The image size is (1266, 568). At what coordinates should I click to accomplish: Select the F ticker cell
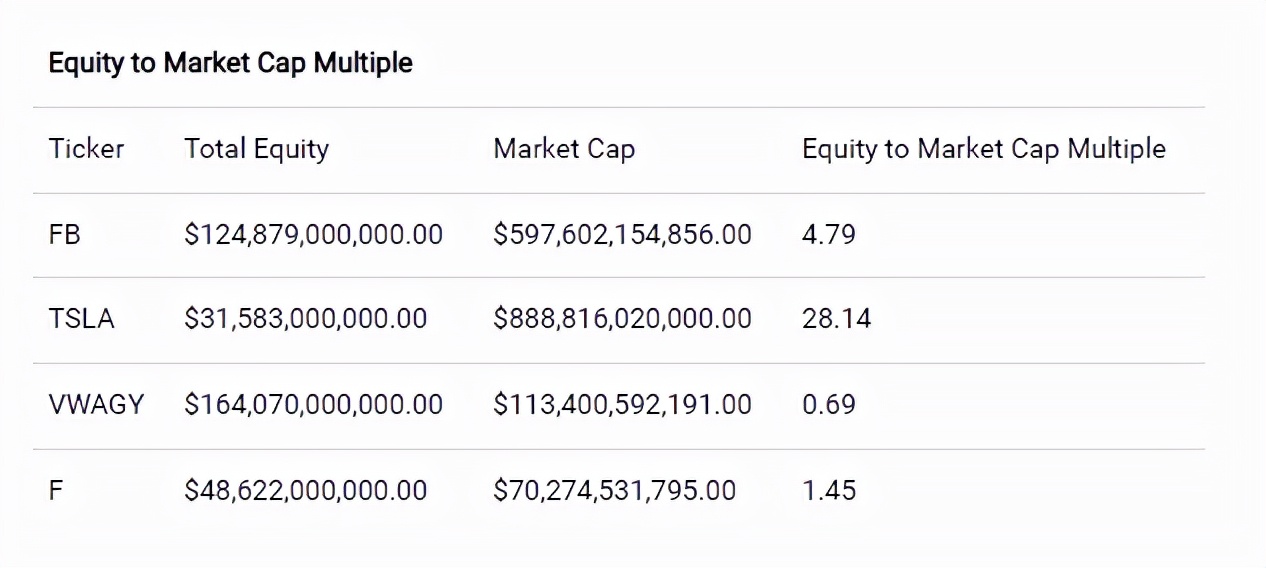[x=56, y=490]
